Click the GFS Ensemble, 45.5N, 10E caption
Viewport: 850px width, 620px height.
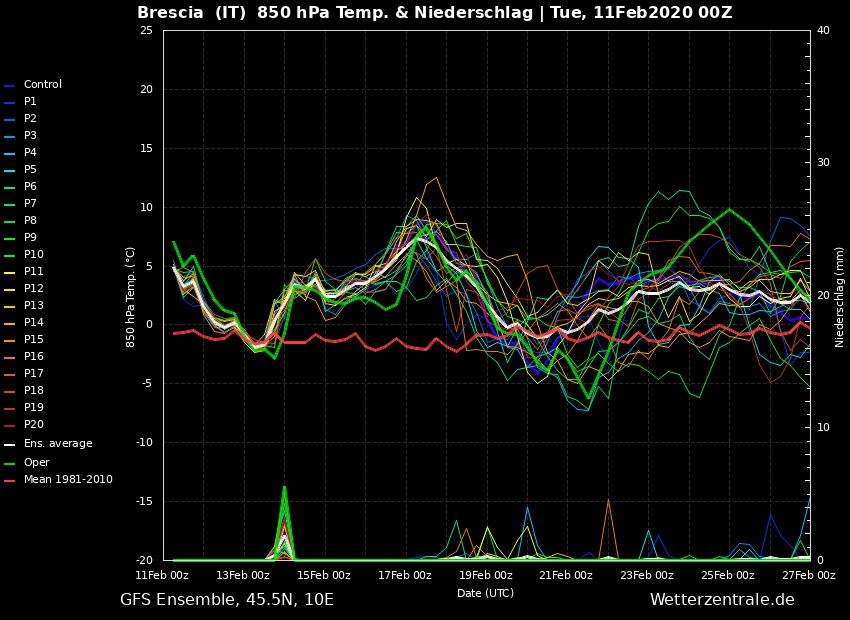coord(227,599)
